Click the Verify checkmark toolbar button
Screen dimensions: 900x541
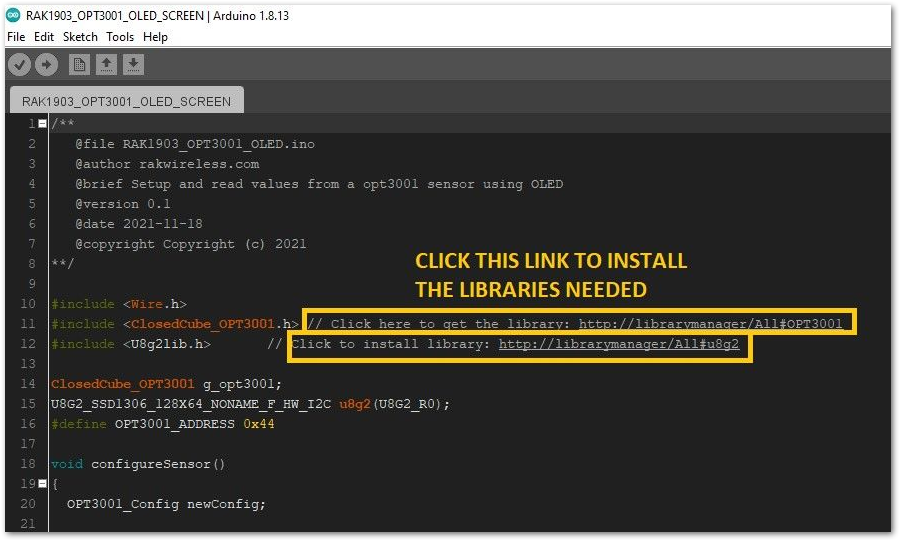19,64
